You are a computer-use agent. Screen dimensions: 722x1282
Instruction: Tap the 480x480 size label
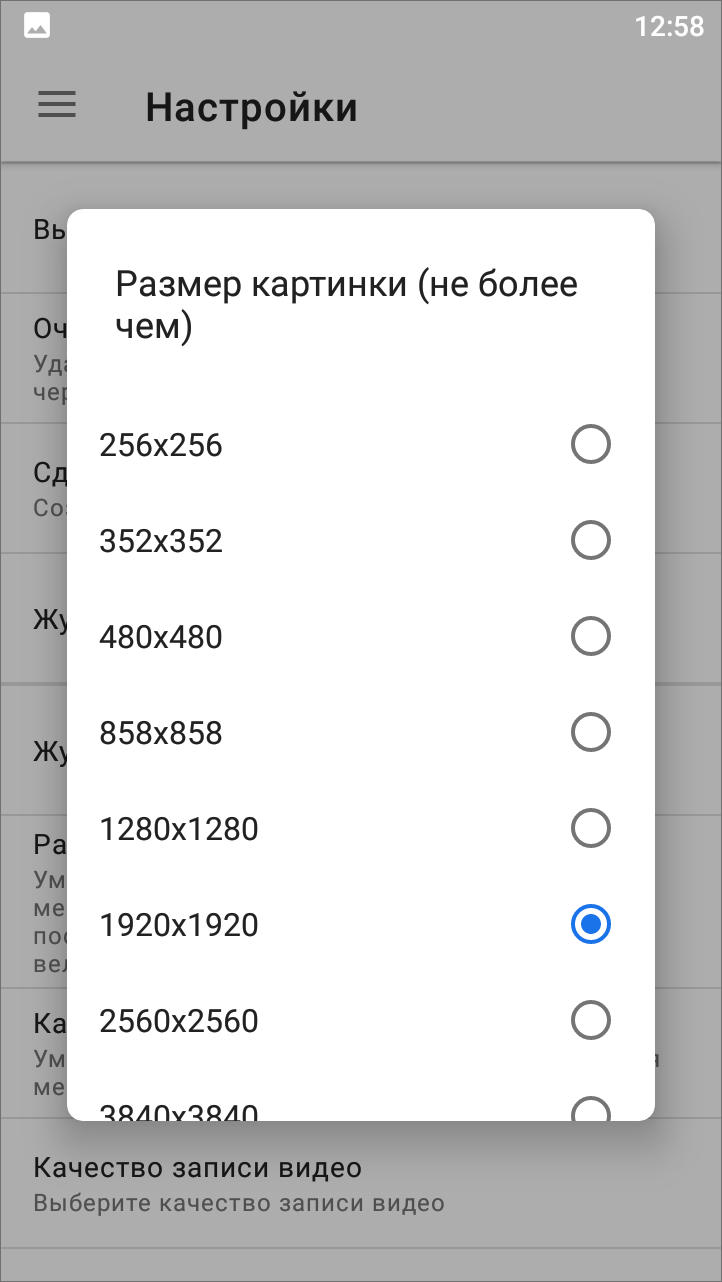(161, 637)
